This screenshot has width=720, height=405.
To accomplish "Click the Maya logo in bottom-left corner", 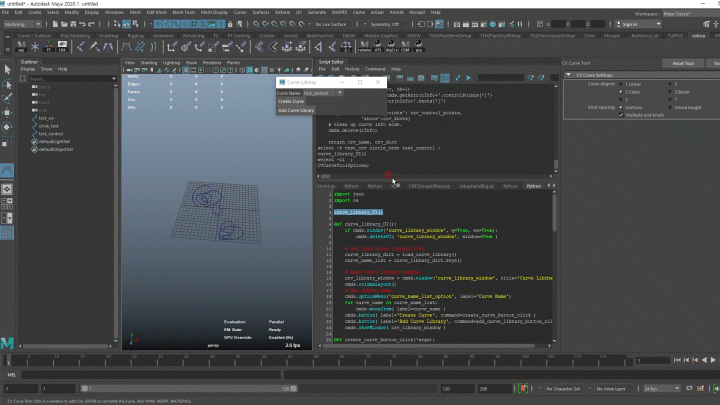I will (x=7, y=343).
